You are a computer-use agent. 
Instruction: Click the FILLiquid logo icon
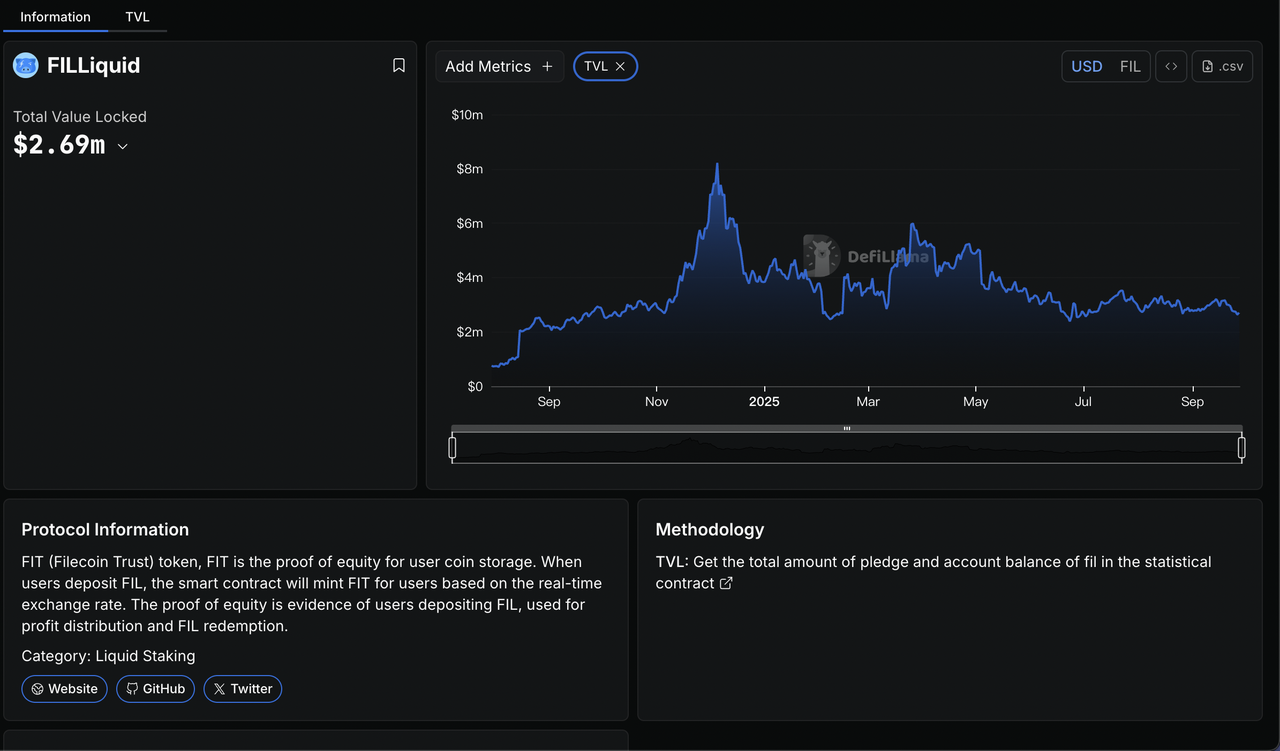(25, 66)
